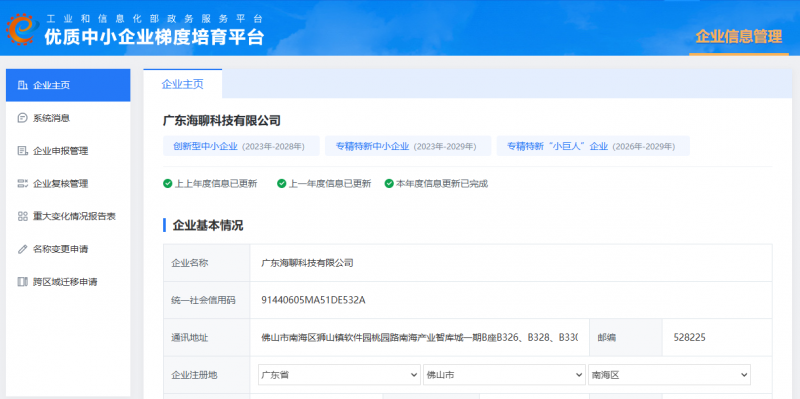The image size is (800, 399).
Task: Click the 重大变化情况报告表 grid icon
Action: (22, 216)
